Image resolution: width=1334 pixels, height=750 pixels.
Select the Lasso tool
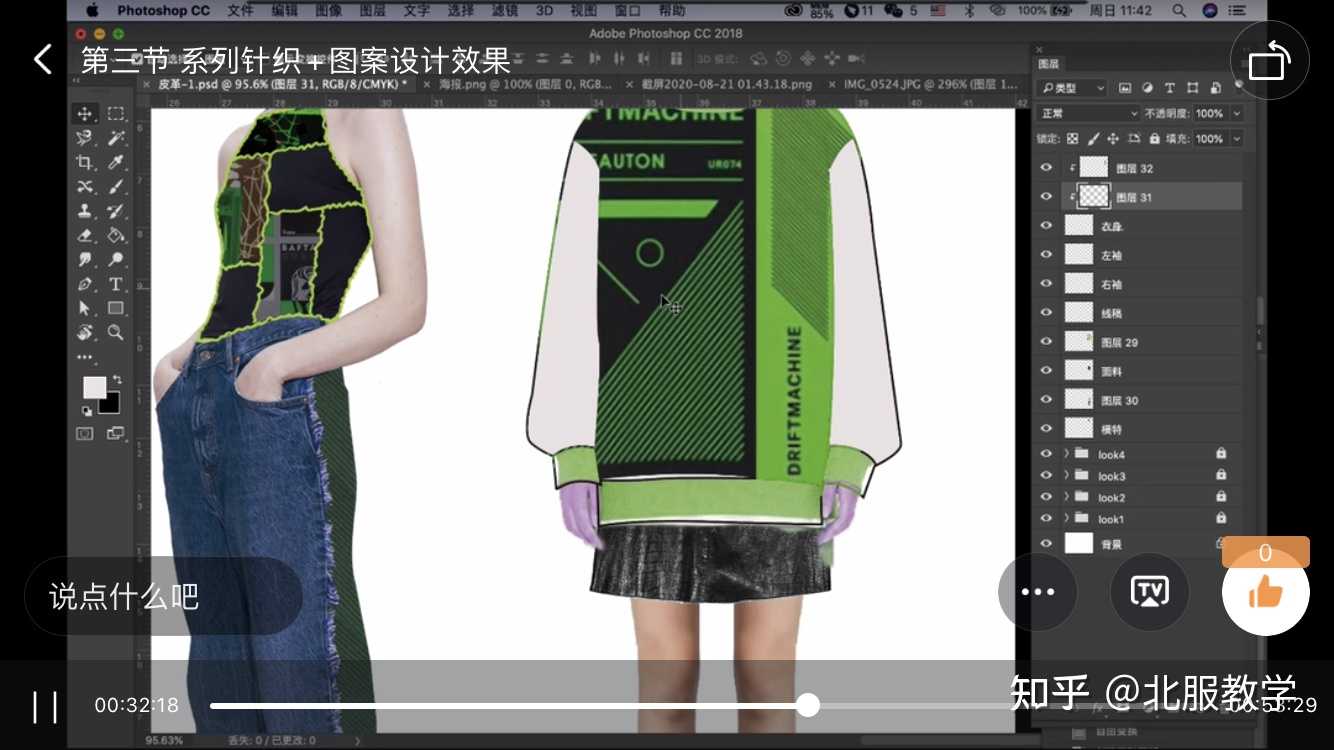pyautogui.click(x=85, y=138)
